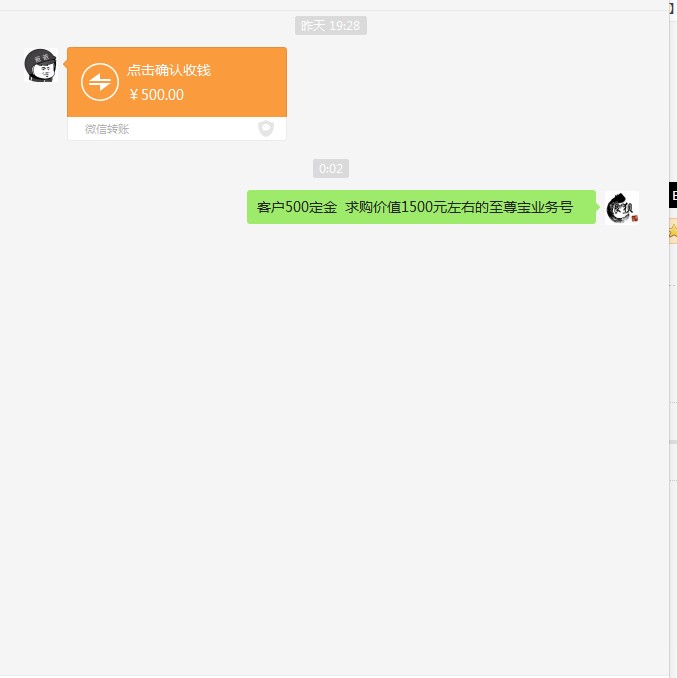Image resolution: width=677 pixels, height=678 pixels.
Task: Click the black tile at right edge
Action: tap(673, 195)
